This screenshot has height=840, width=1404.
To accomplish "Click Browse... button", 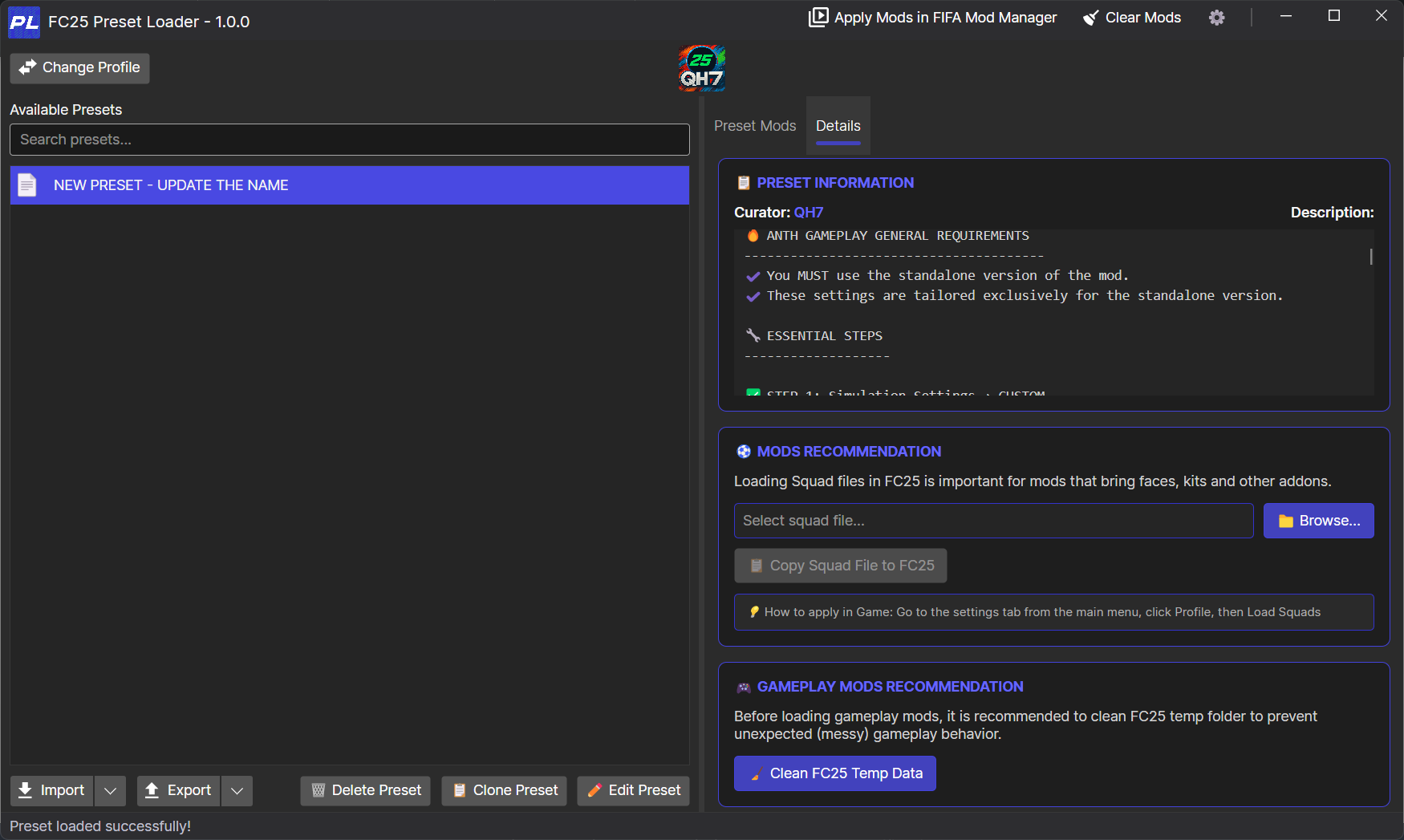I will click(x=1318, y=521).
